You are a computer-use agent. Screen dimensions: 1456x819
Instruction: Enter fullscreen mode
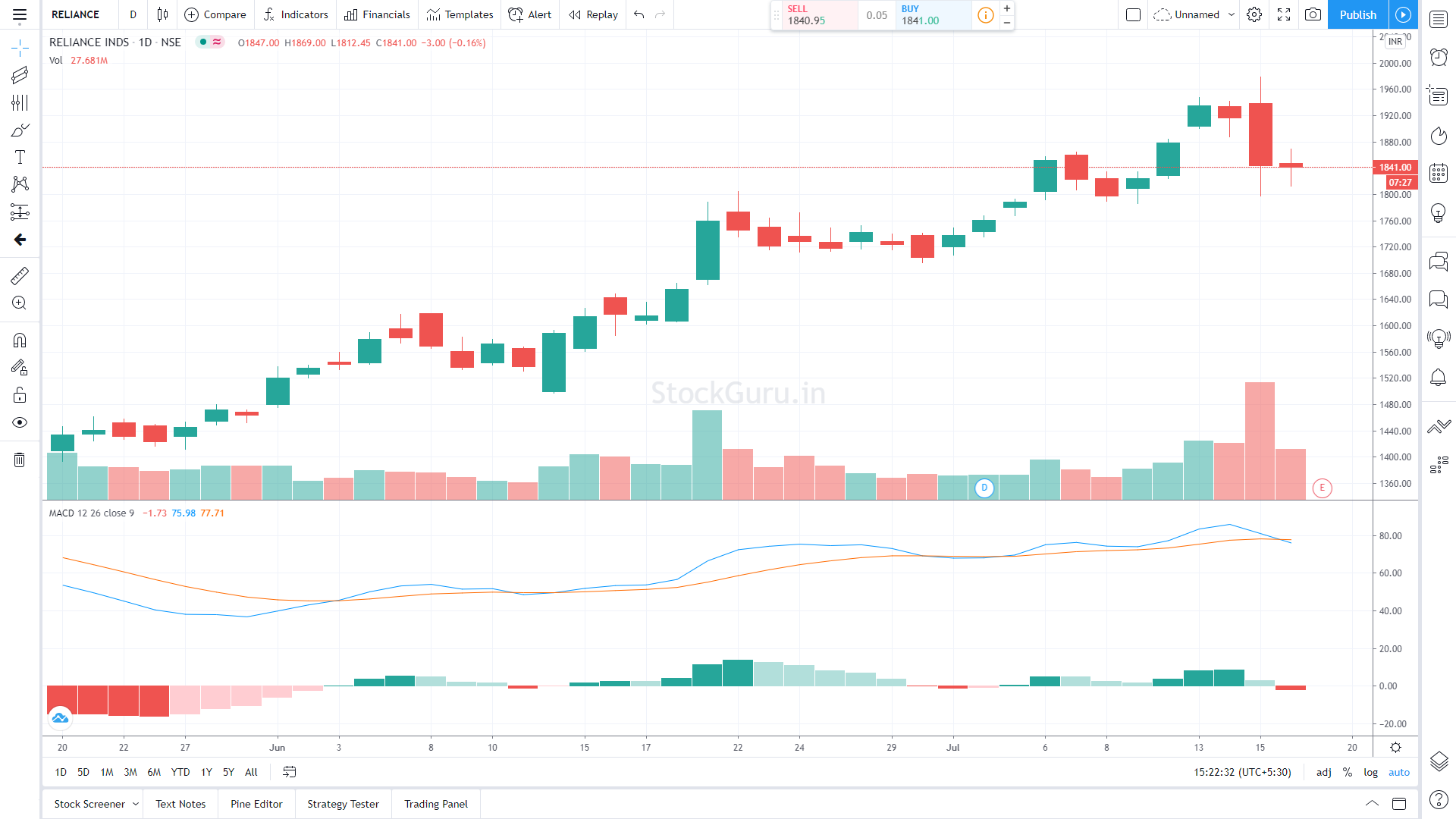coord(1284,14)
